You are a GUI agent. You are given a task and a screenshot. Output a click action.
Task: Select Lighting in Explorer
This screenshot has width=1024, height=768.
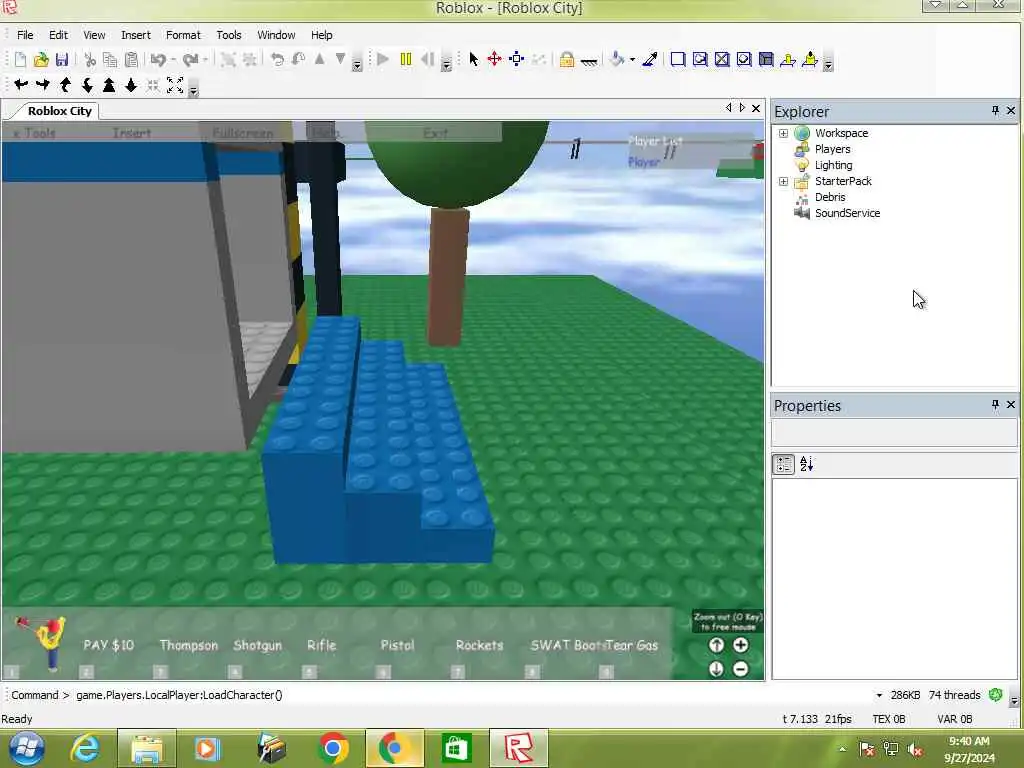(x=833, y=165)
